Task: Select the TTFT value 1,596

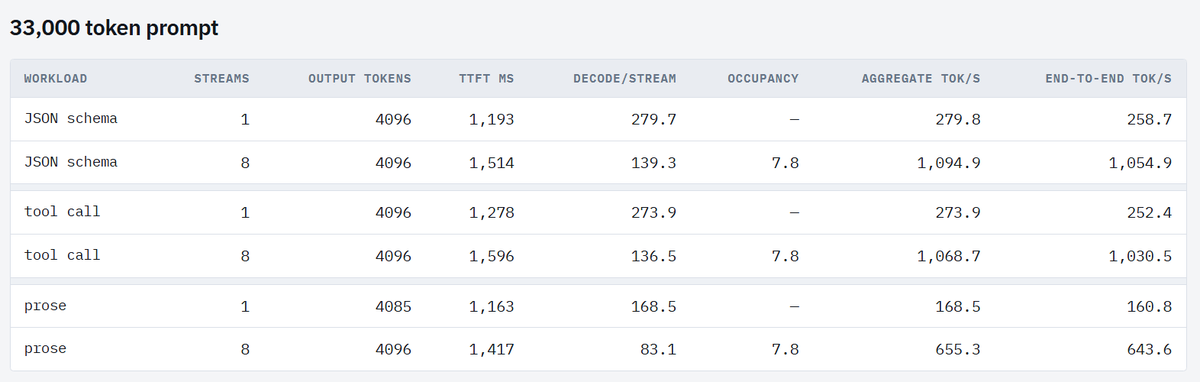Action: (491, 256)
